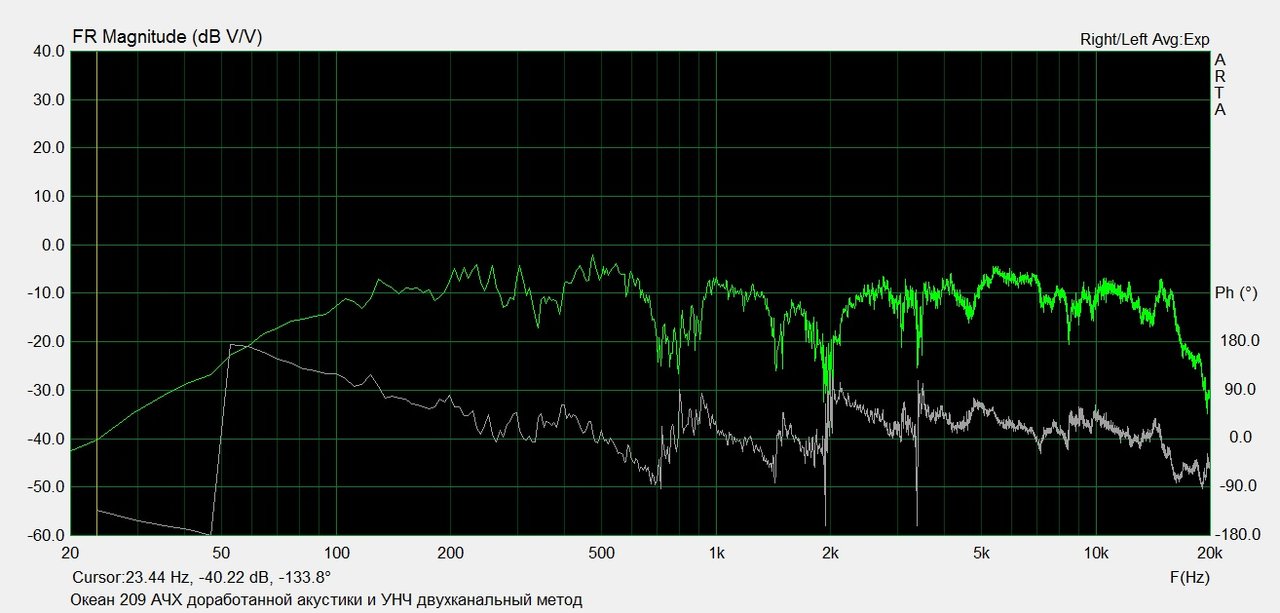Click the "-10.0" magnitude axis value
This screenshot has width=1280, height=613.
45,293
